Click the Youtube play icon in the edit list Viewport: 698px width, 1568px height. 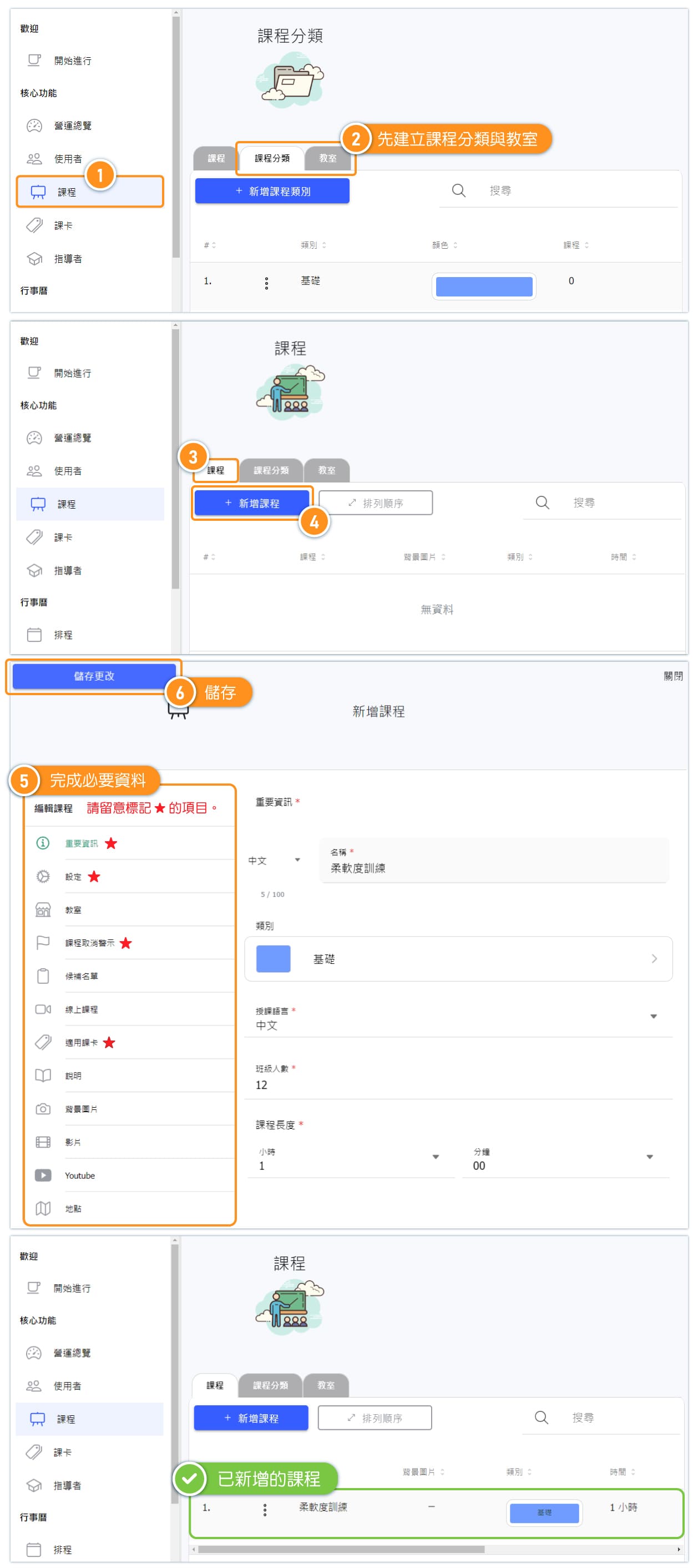[43, 1175]
